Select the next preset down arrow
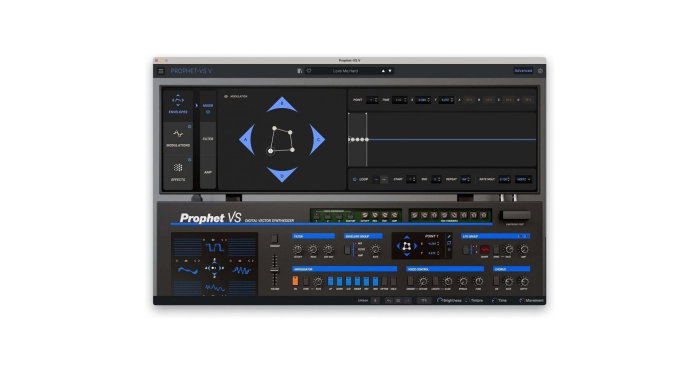 point(390,71)
